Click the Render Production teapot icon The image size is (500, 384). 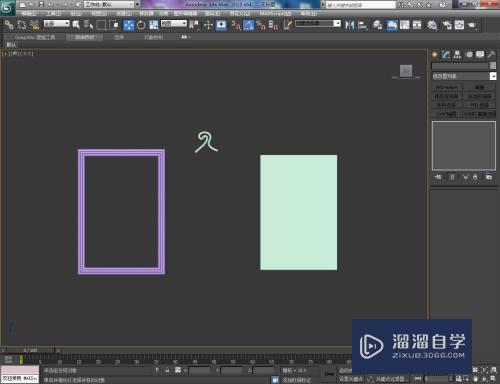tap(472, 25)
